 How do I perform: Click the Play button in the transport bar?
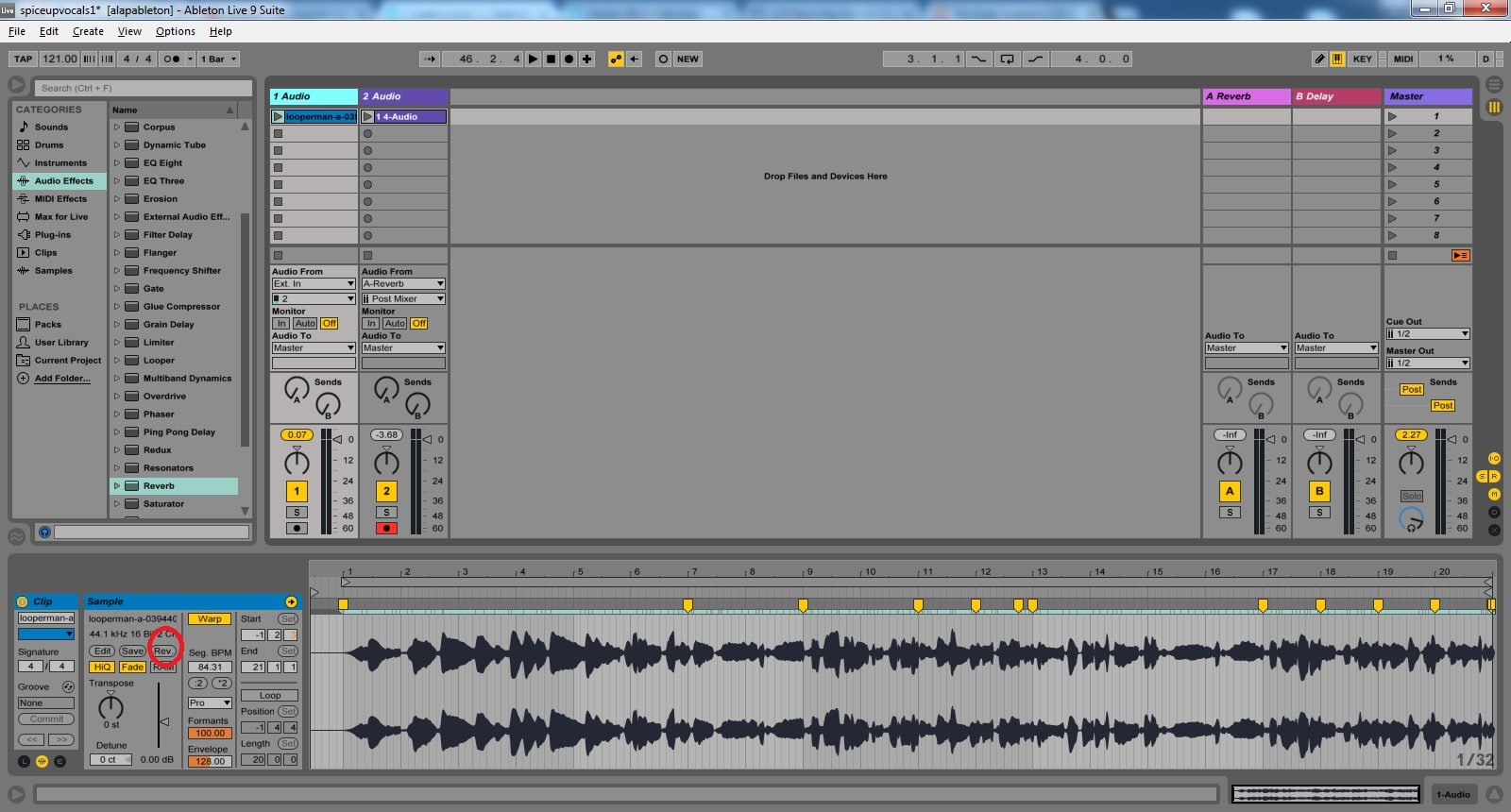[x=533, y=59]
